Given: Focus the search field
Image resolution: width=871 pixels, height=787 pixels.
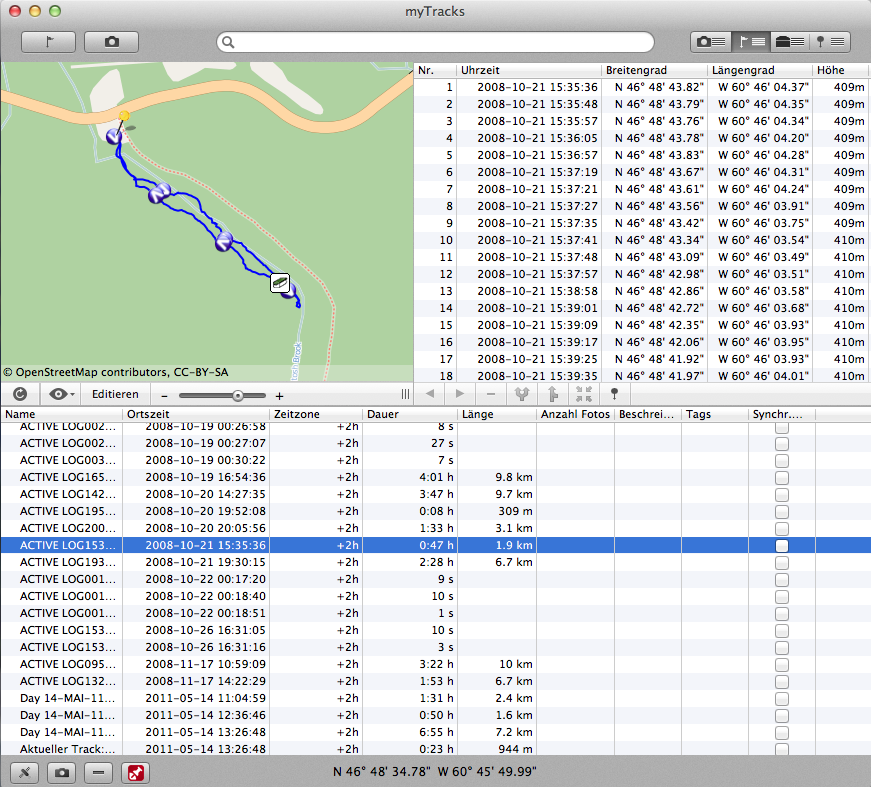Looking at the screenshot, I should point(435,42).
